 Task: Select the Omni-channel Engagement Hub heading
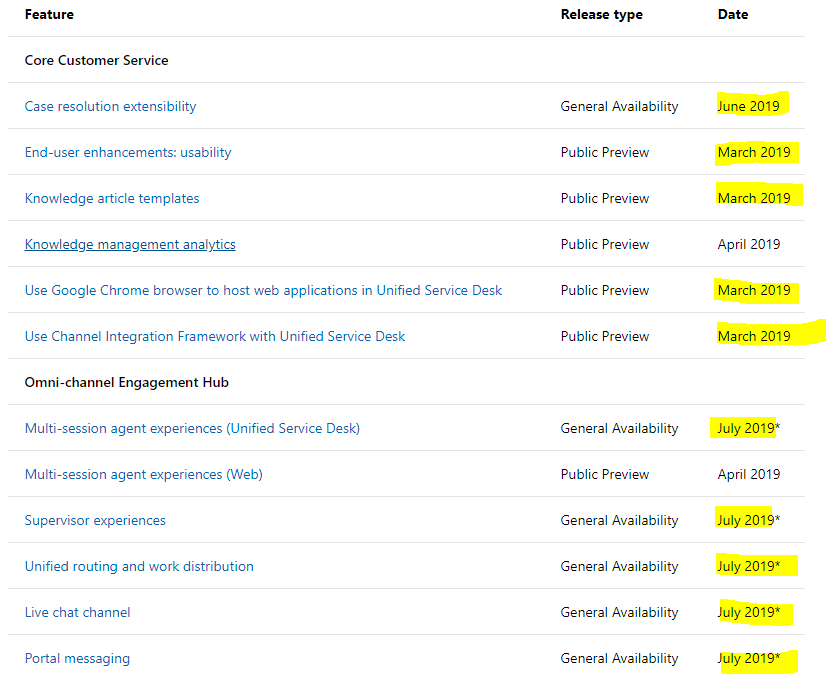(x=126, y=382)
